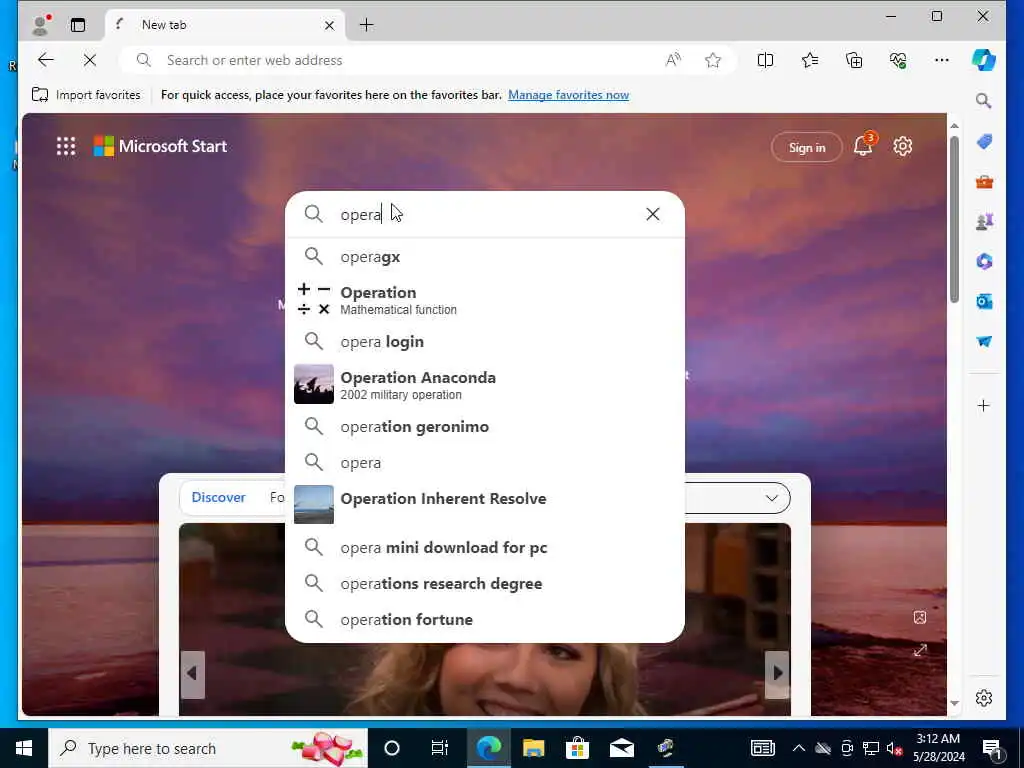Open Copilot sidebar icon
1024x768 pixels.
(x=984, y=60)
